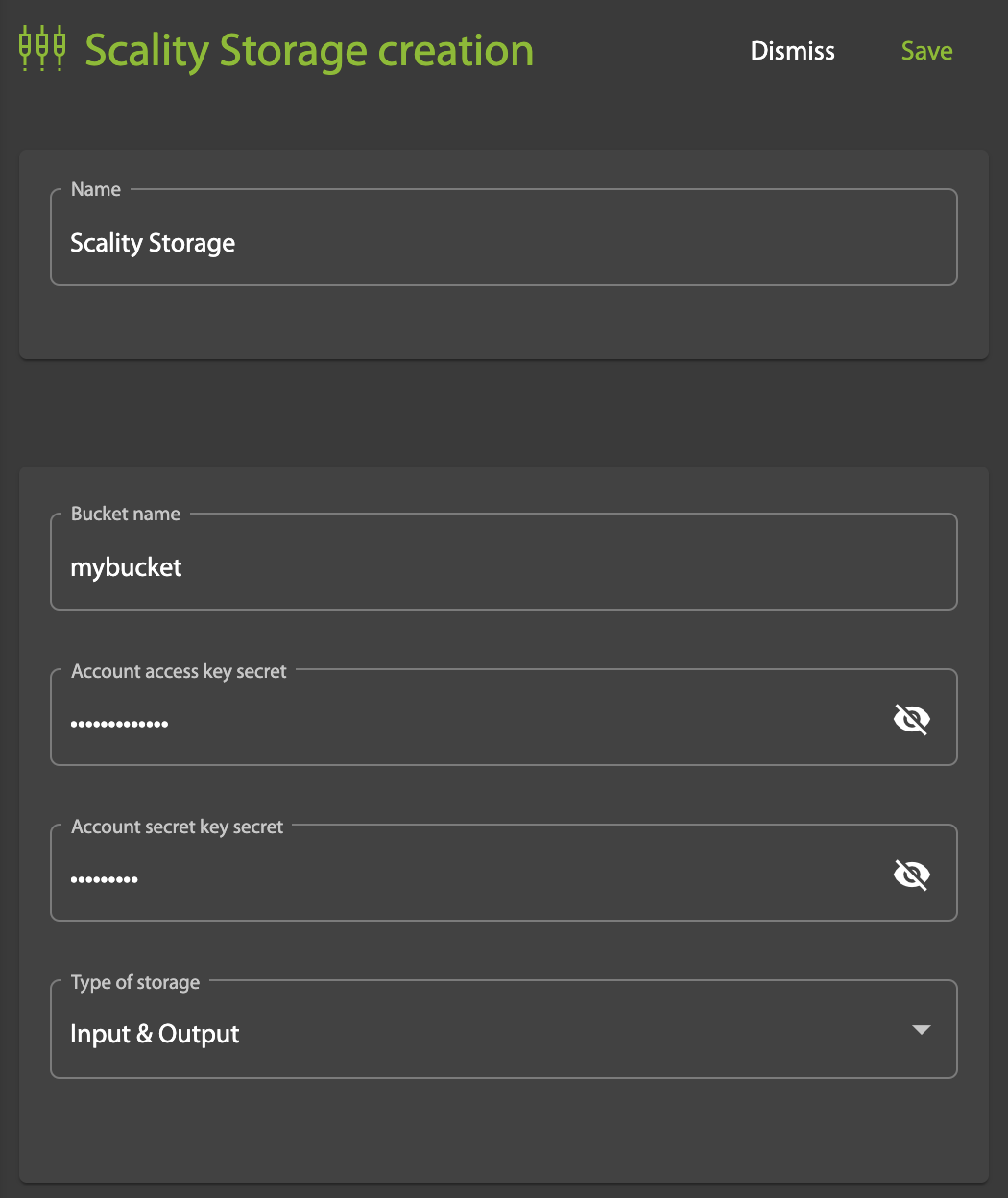Click the 'Name' field label
Viewport: 1008px width, 1198px height.
pyautogui.click(x=96, y=189)
